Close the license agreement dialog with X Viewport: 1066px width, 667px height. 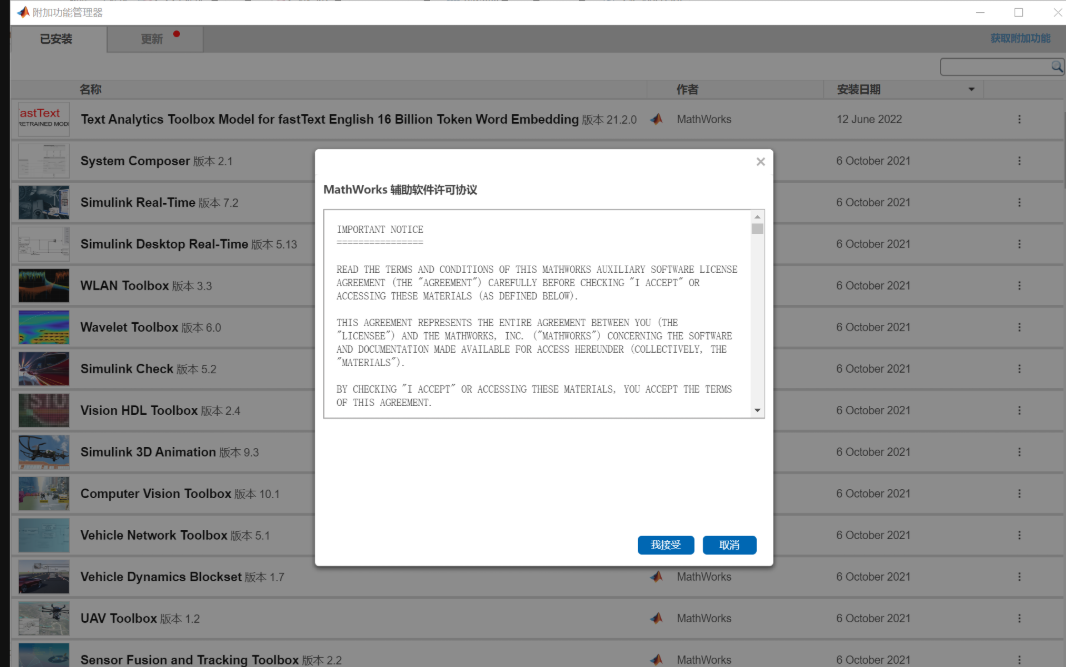pyautogui.click(x=761, y=162)
